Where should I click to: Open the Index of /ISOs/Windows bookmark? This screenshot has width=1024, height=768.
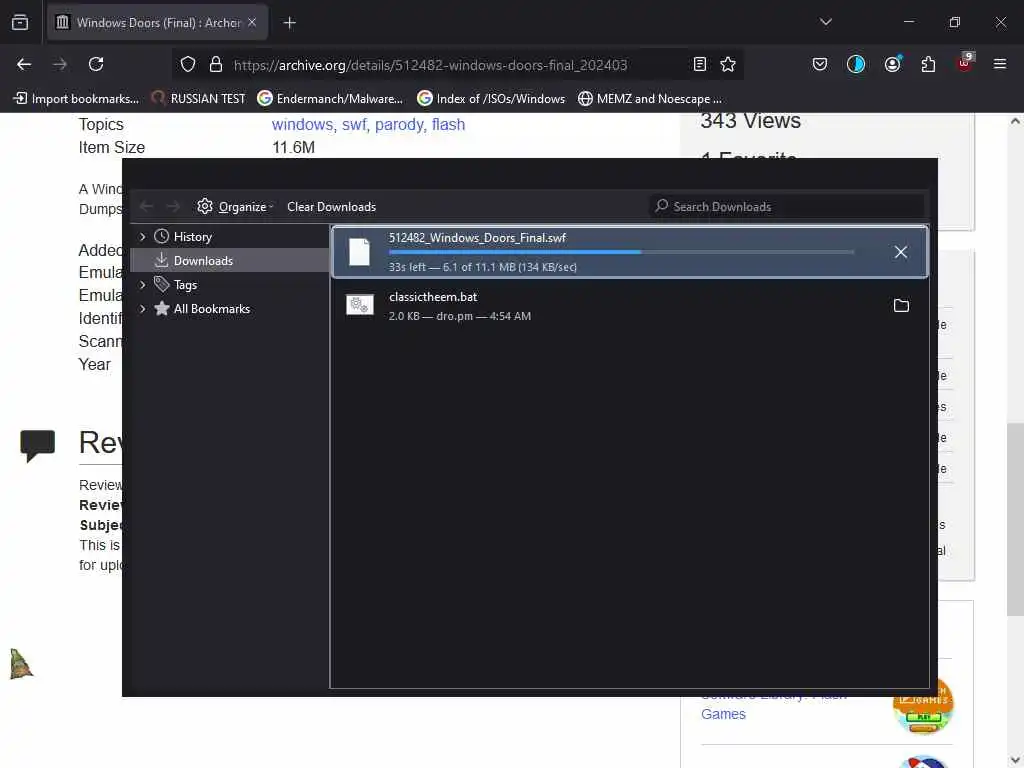[x=491, y=99]
